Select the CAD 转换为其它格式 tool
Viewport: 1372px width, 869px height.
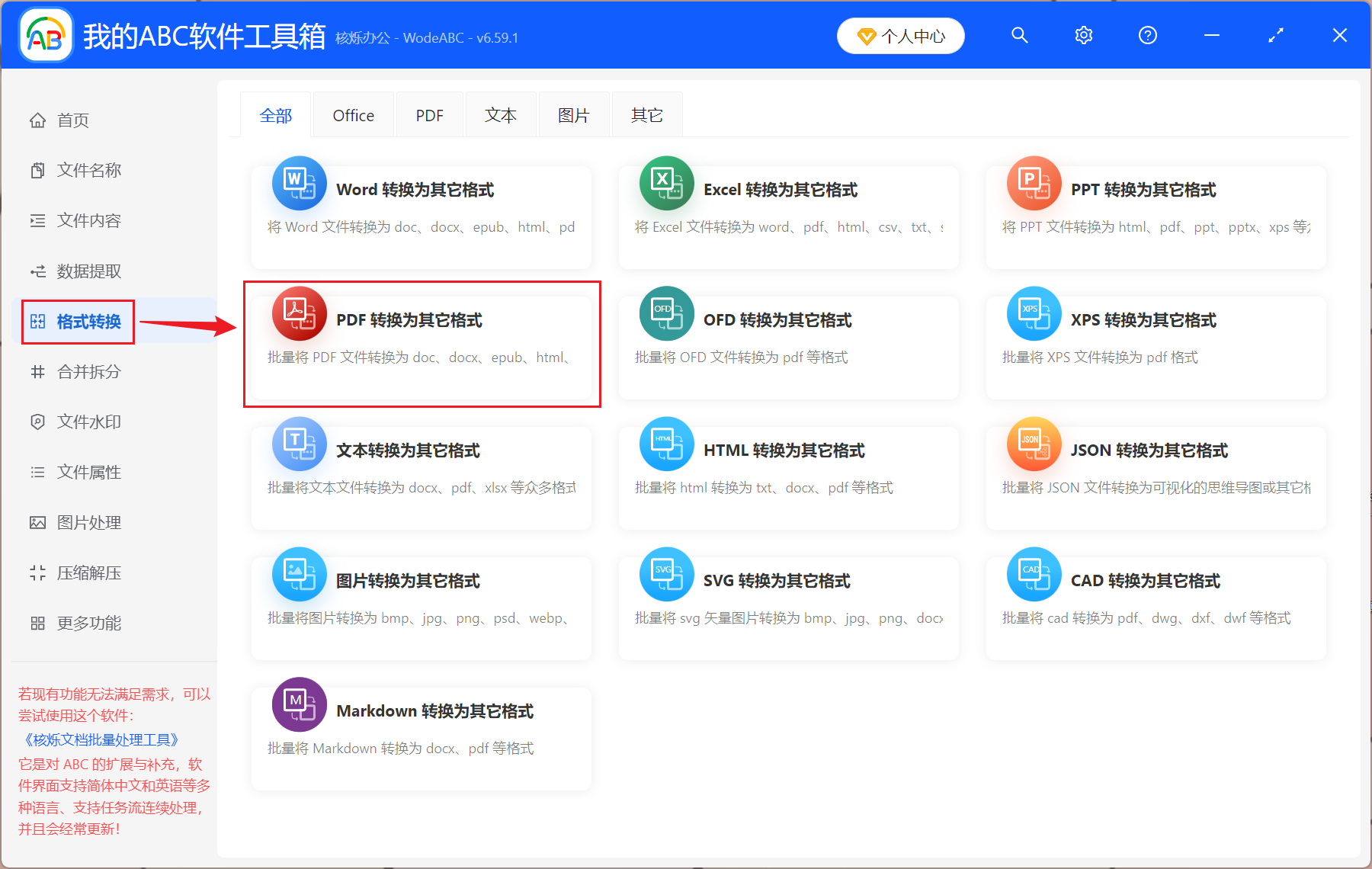(1156, 608)
